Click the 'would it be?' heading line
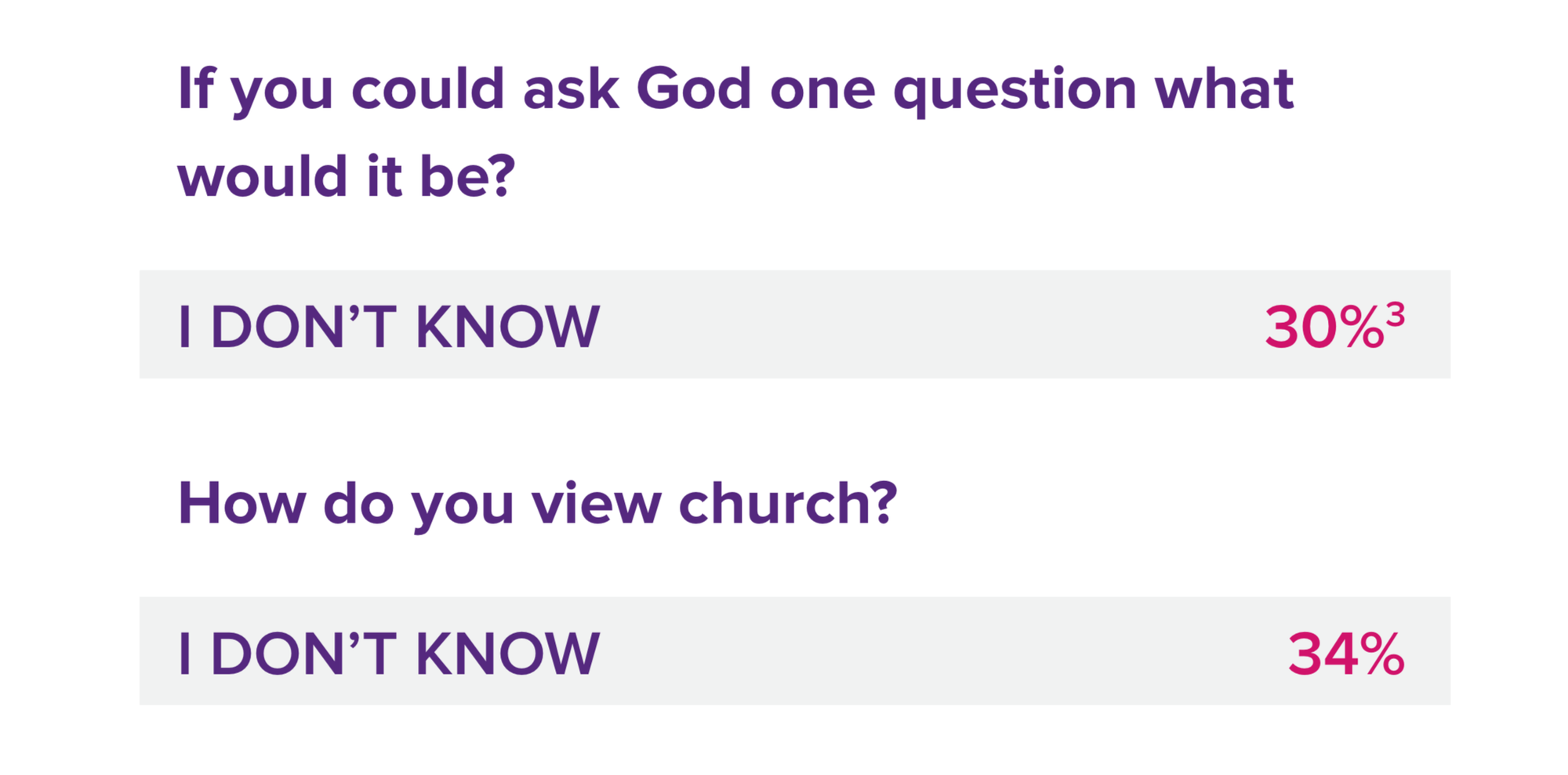The image size is (1568, 775). pos(346,176)
